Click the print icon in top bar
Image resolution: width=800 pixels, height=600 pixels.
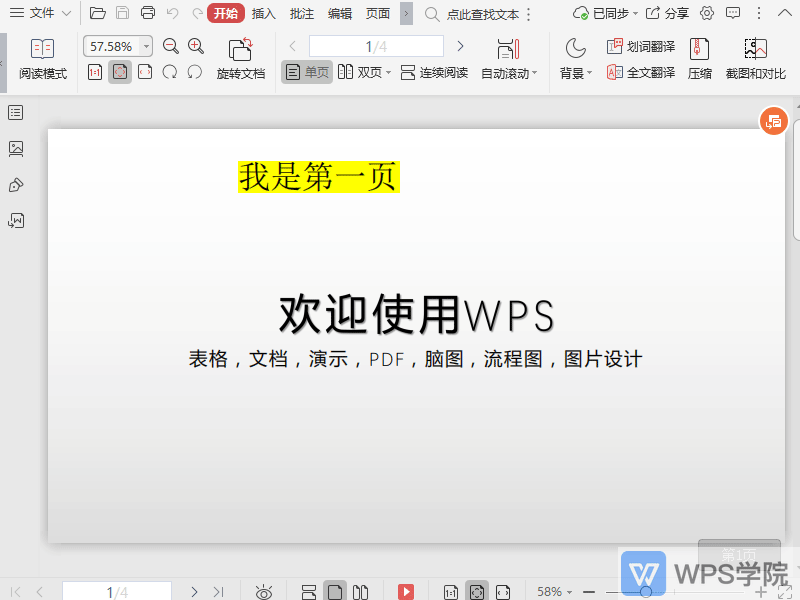point(148,13)
